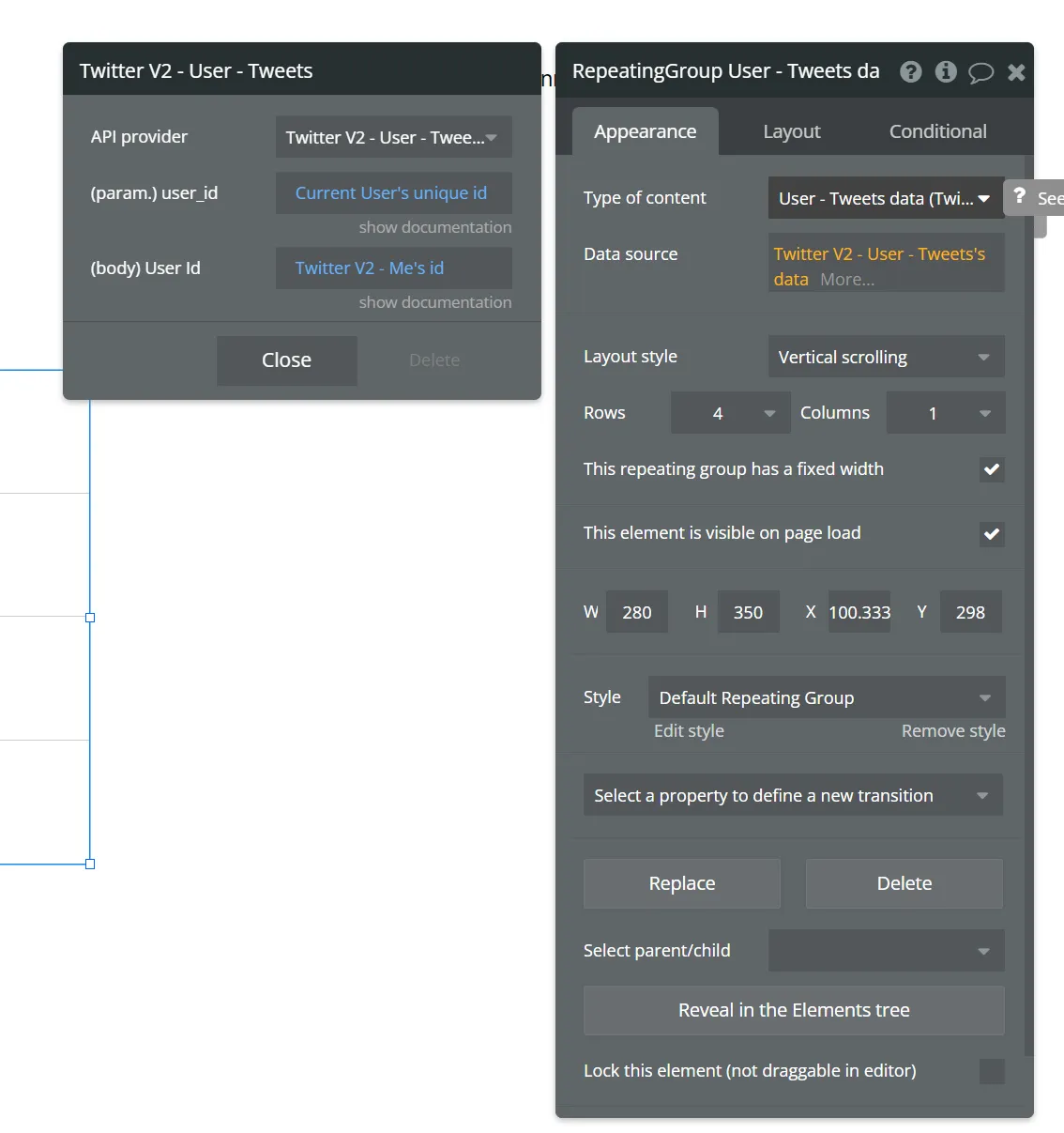Open the comments speech bubble icon
The width and height of the screenshot is (1064, 1133).
pyautogui.click(x=980, y=73)
